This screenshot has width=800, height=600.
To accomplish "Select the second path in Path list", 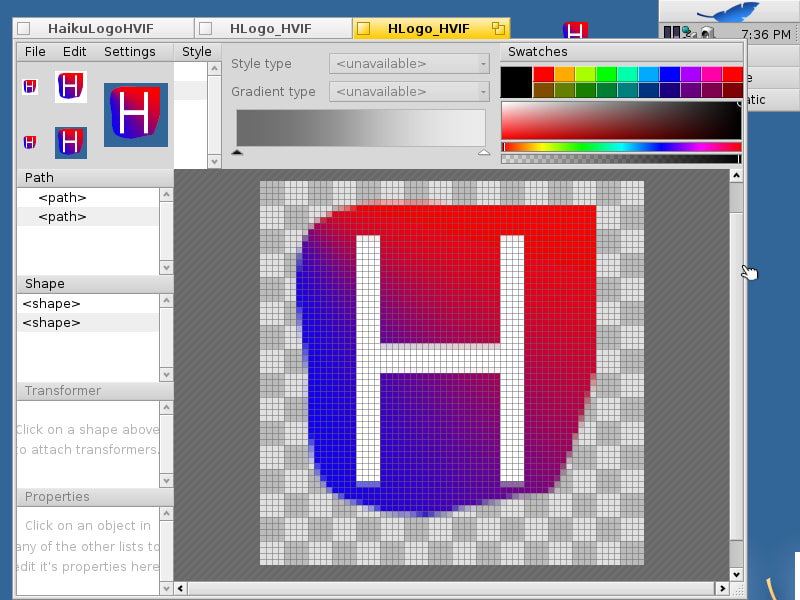I will tap(62, 217).
